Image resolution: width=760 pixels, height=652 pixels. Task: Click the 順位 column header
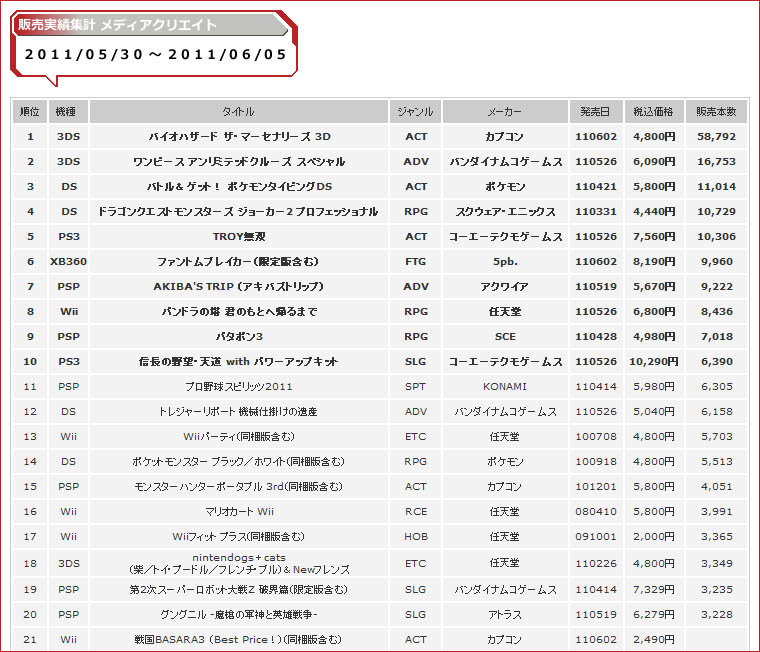point(30,111)
